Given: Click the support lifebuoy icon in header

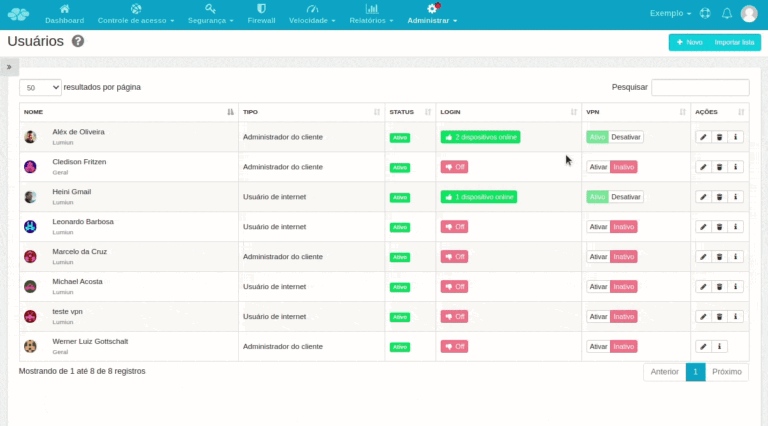Looking at the screenshot, I should click(x=704, y=13).
